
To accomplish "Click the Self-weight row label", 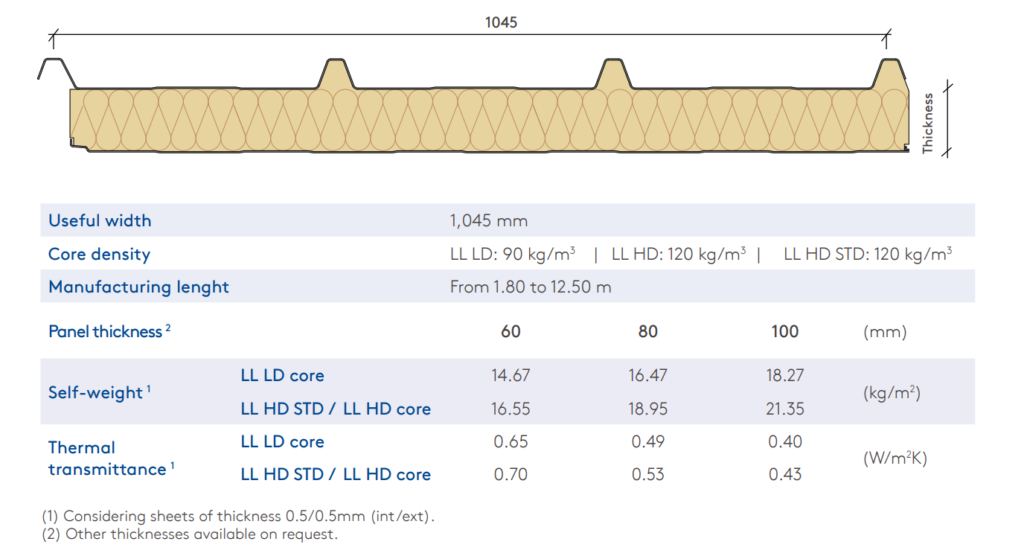I will pyautogui.click(x=99, y=393).
